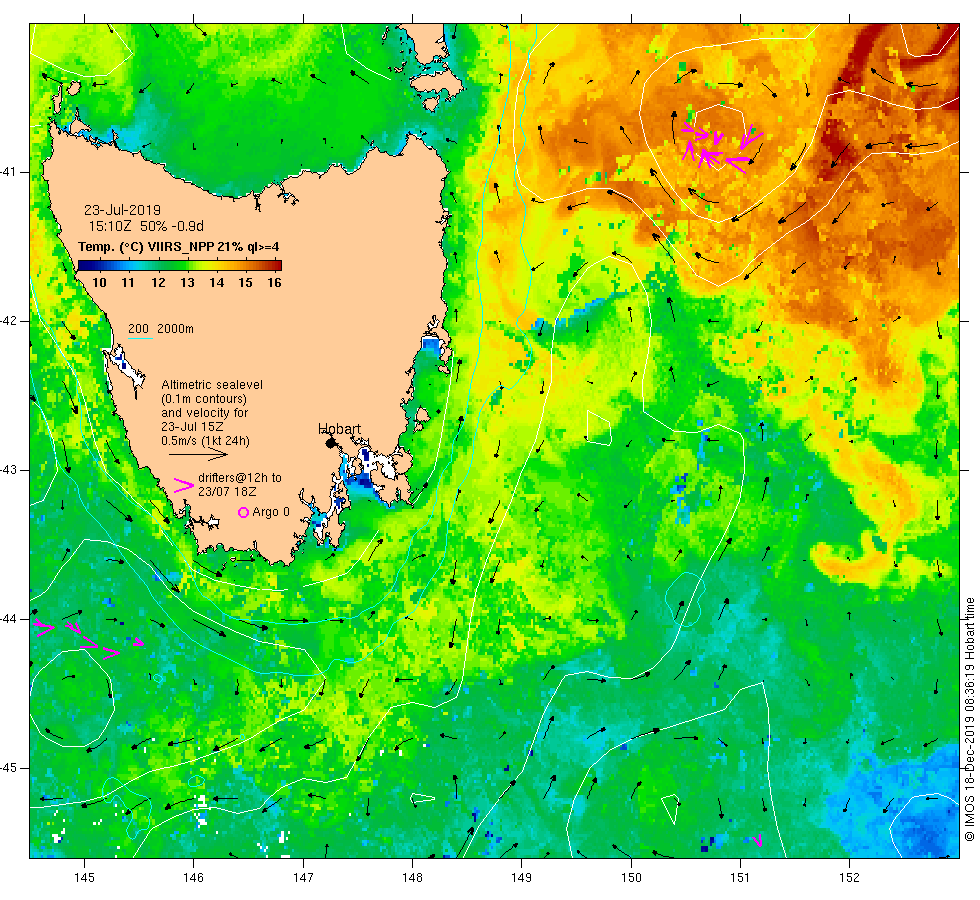Click the '200 2000m' depth contour label

coord(161,329)
